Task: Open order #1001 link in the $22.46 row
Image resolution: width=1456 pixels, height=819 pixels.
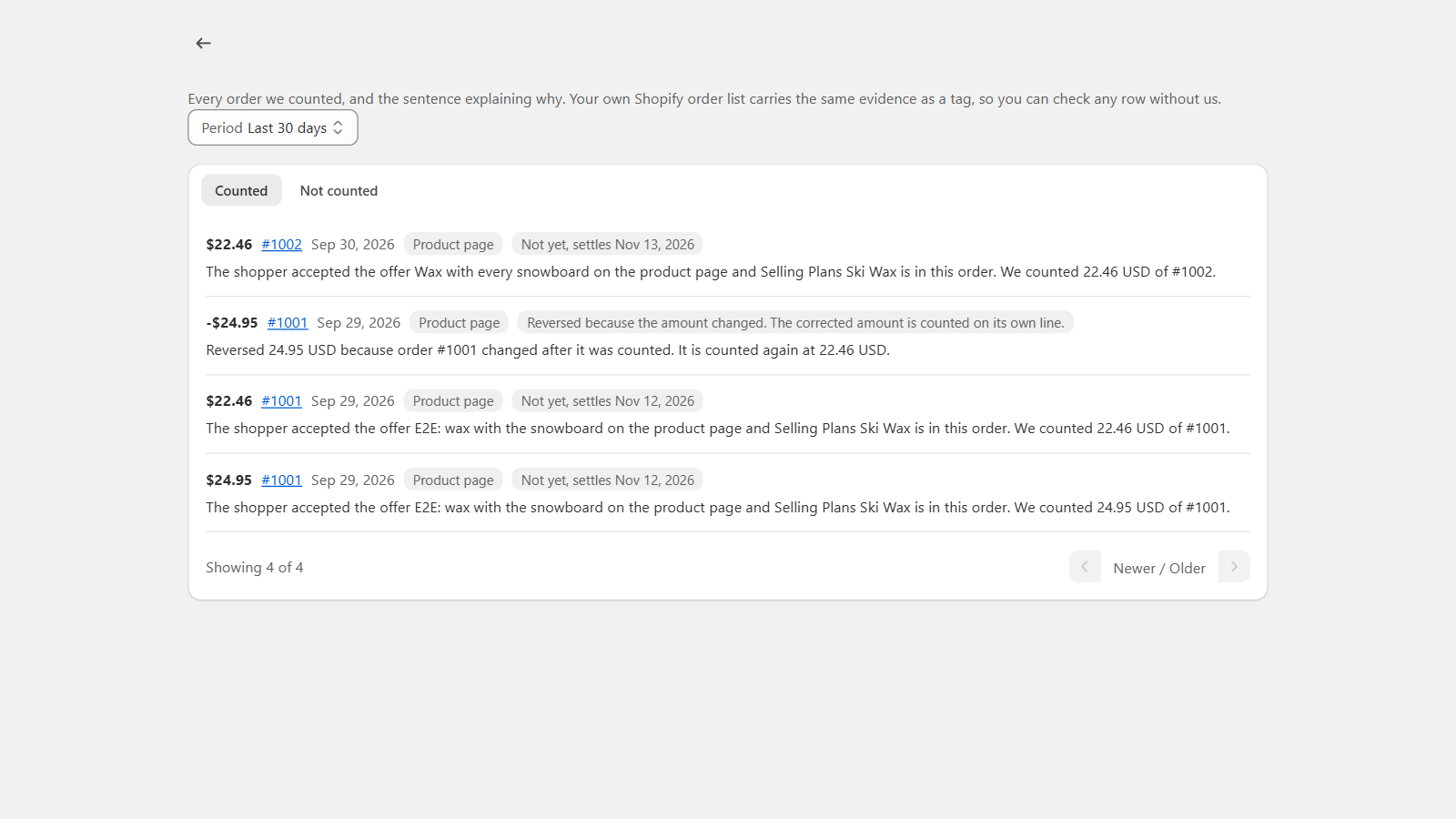Action: tap(281, 400)
